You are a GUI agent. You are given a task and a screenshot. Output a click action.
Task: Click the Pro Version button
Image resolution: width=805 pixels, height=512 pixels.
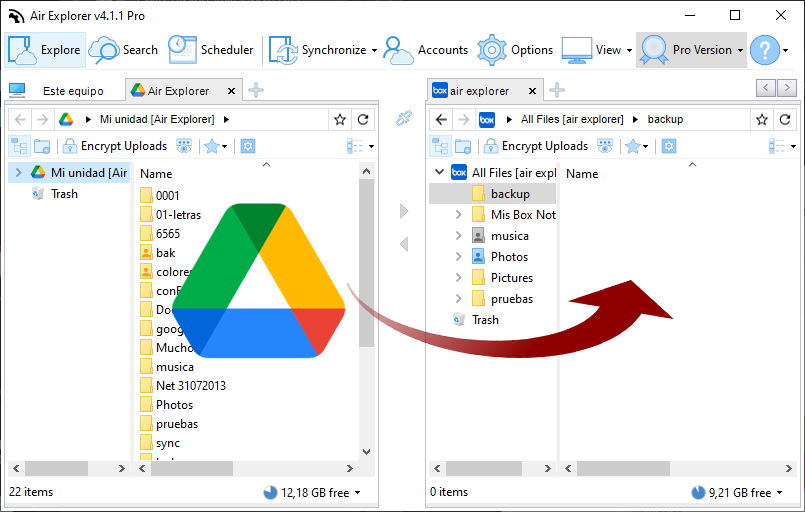tap(691, 50)
